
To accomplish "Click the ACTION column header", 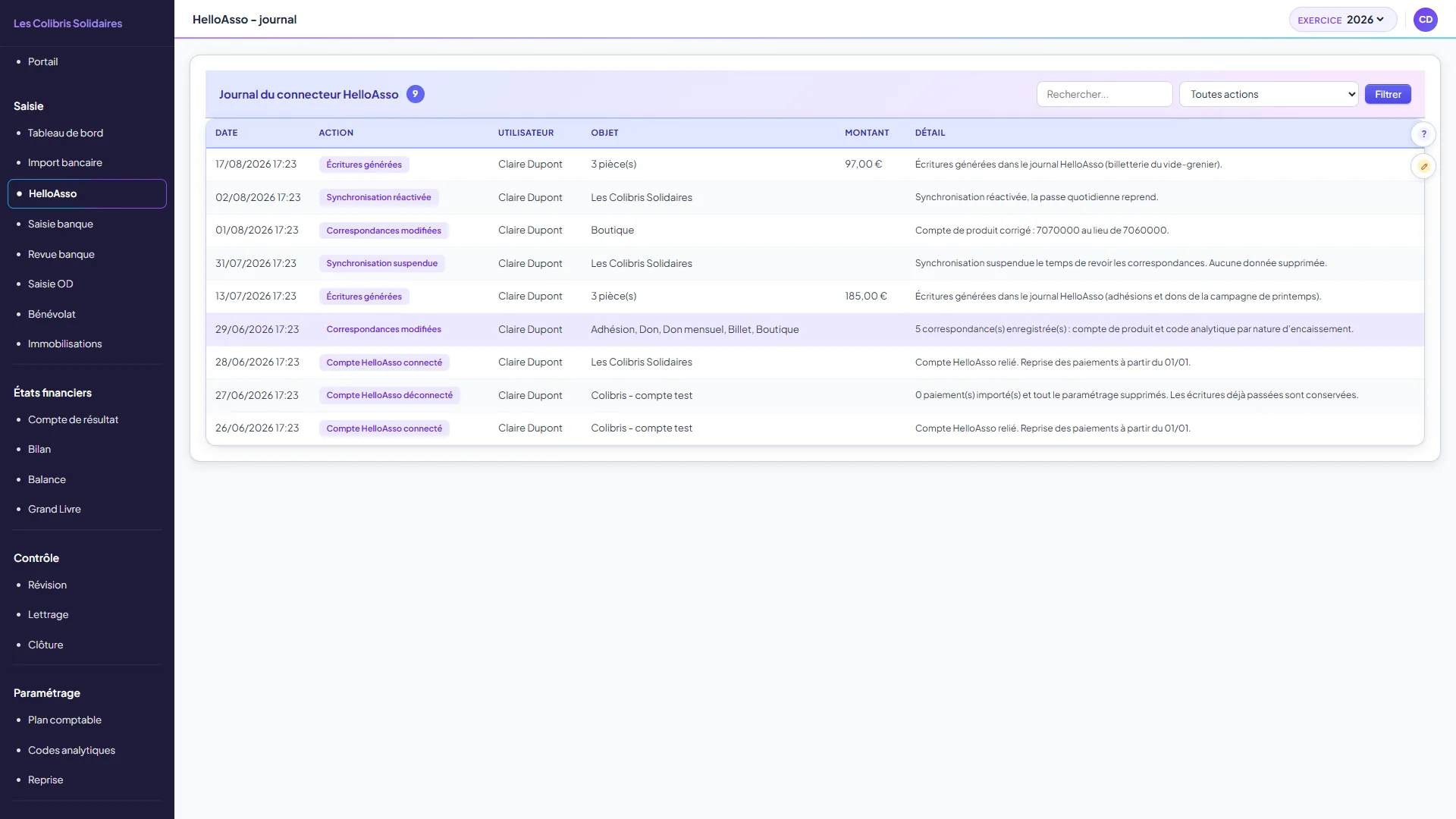I will (x=336, y=133).
